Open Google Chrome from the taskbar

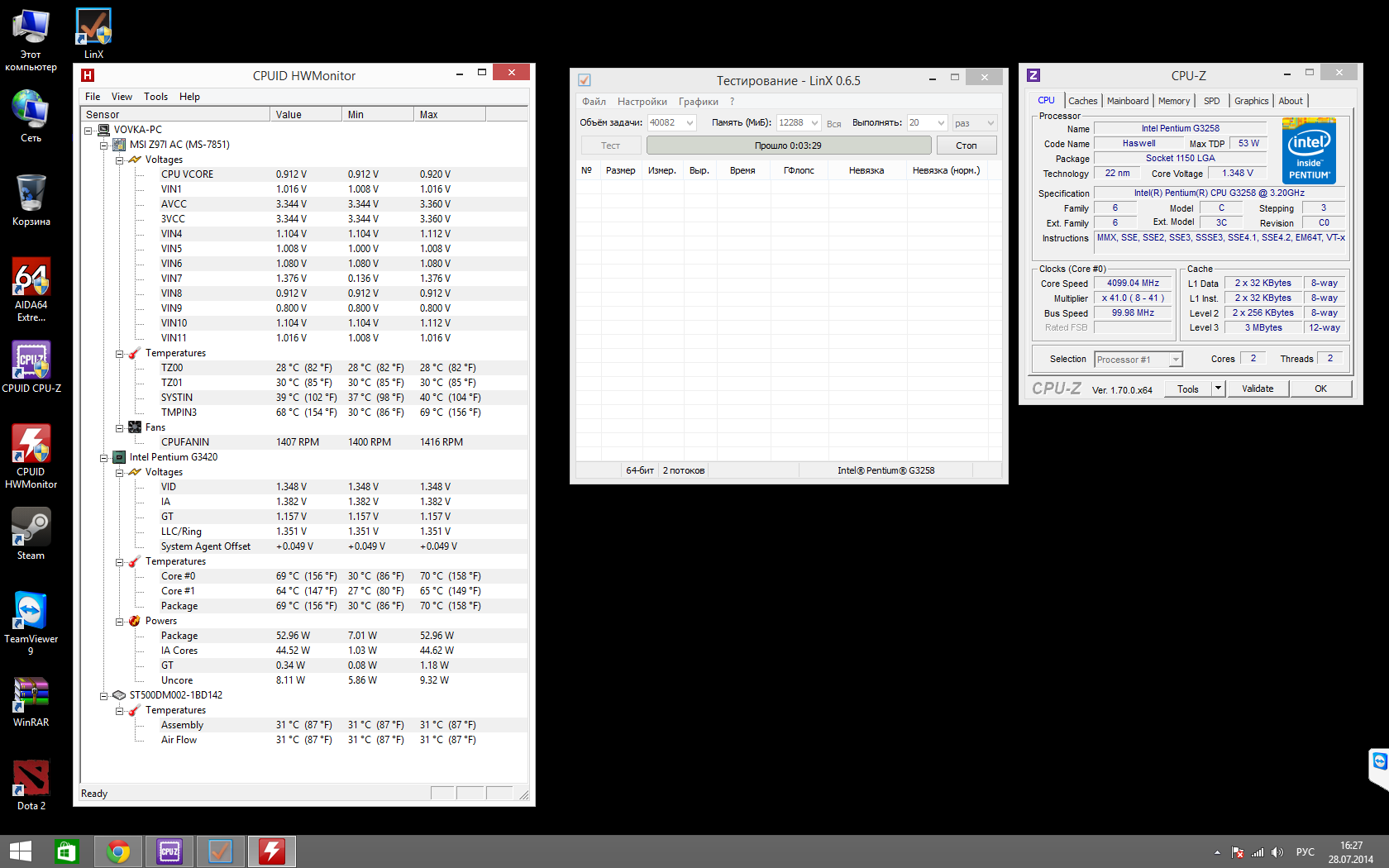pyautogui.click(x=118, y=851)
